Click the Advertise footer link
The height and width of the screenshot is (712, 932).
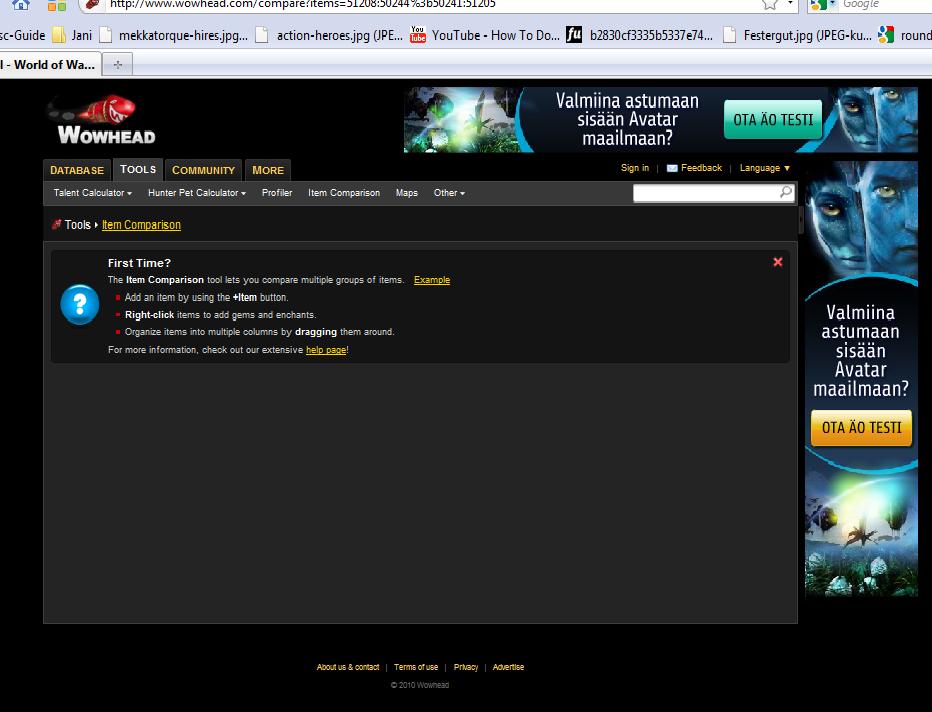508,667
